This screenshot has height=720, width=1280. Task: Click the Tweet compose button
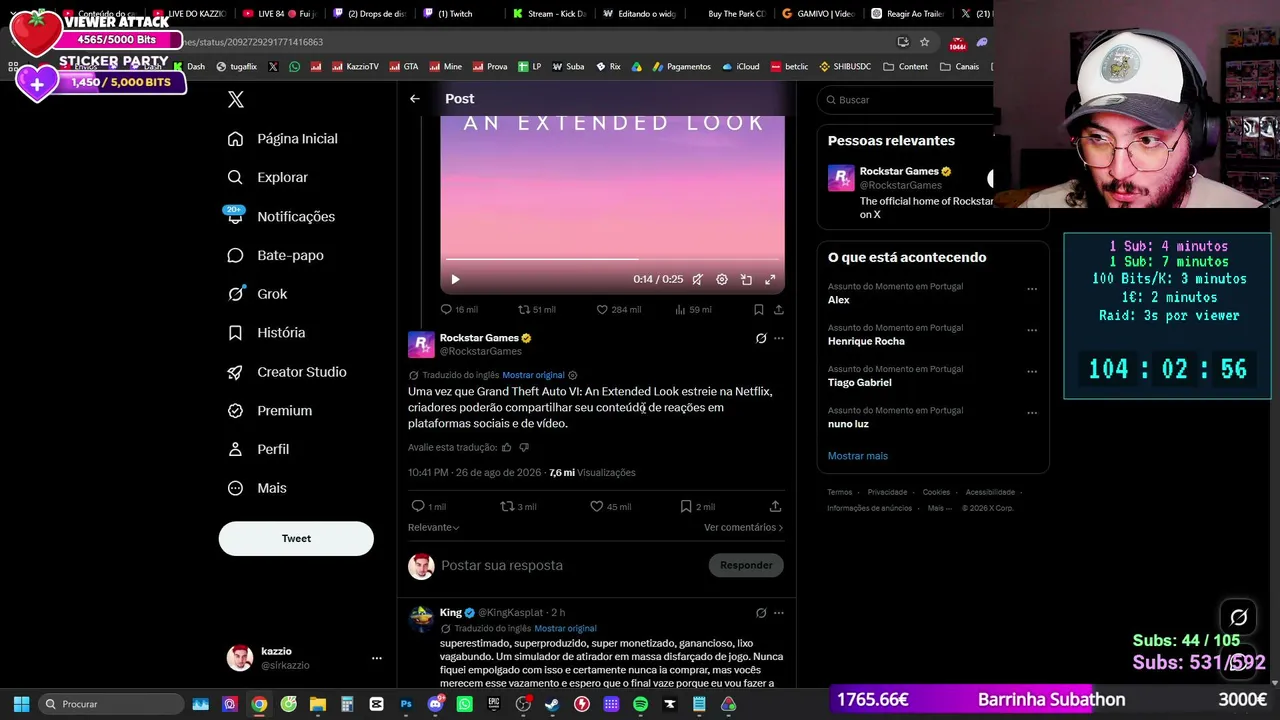point(296,538)
